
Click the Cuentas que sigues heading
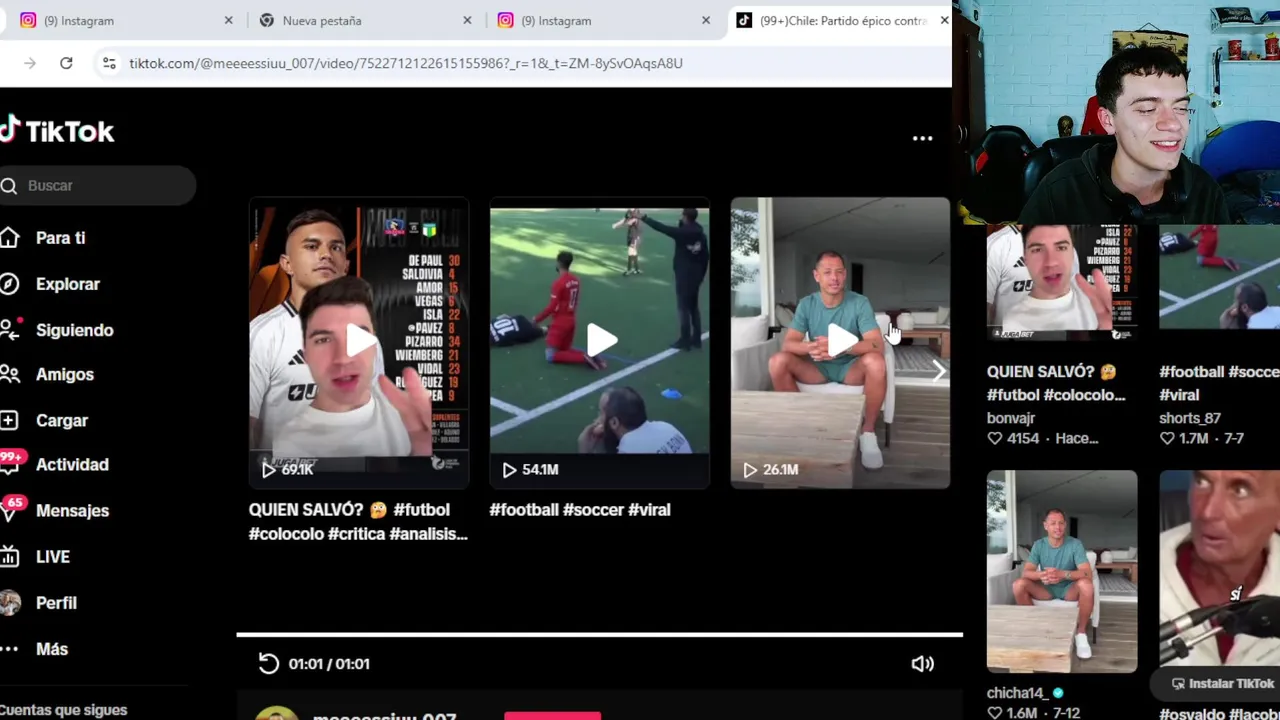tap(64, 710)
